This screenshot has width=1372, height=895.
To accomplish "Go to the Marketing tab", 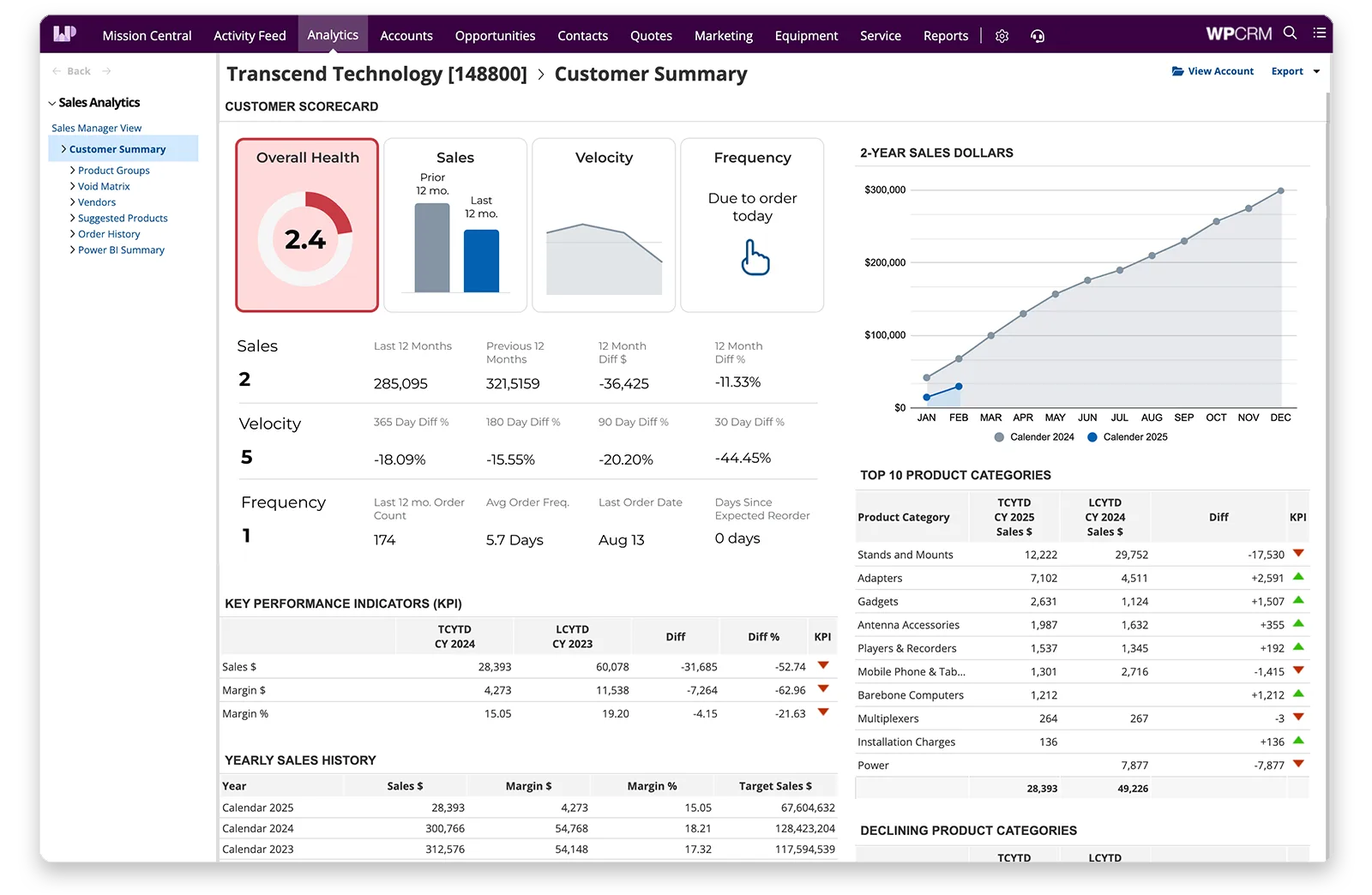I will pos(723,36).
